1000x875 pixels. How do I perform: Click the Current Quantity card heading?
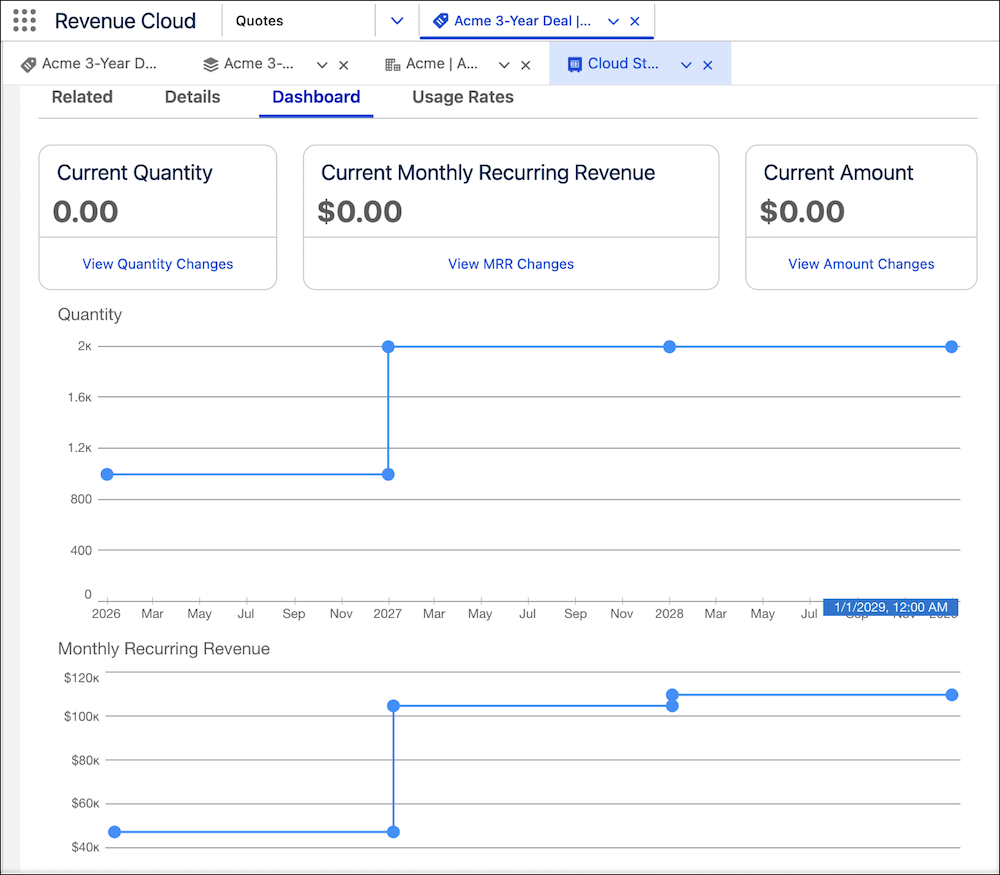(x=135, y=173)
